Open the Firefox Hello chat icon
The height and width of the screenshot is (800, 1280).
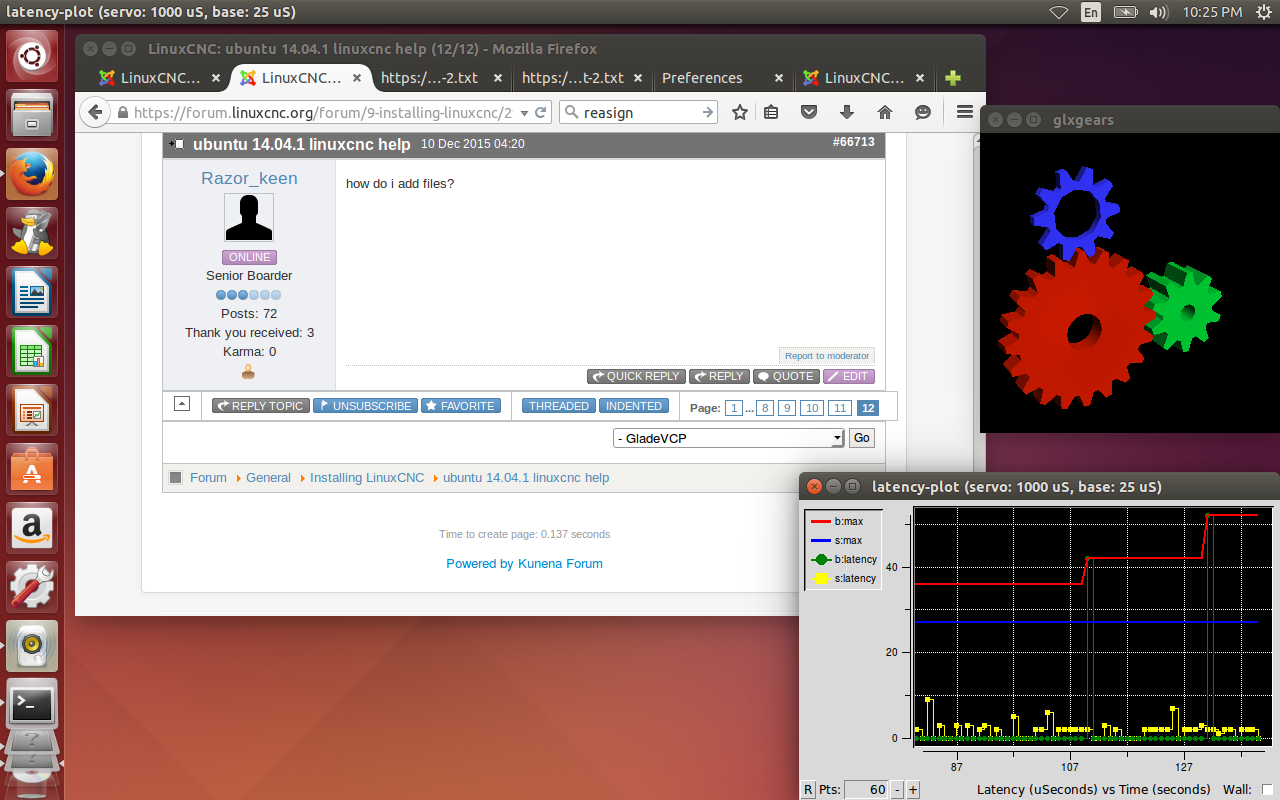pos(923,113)
